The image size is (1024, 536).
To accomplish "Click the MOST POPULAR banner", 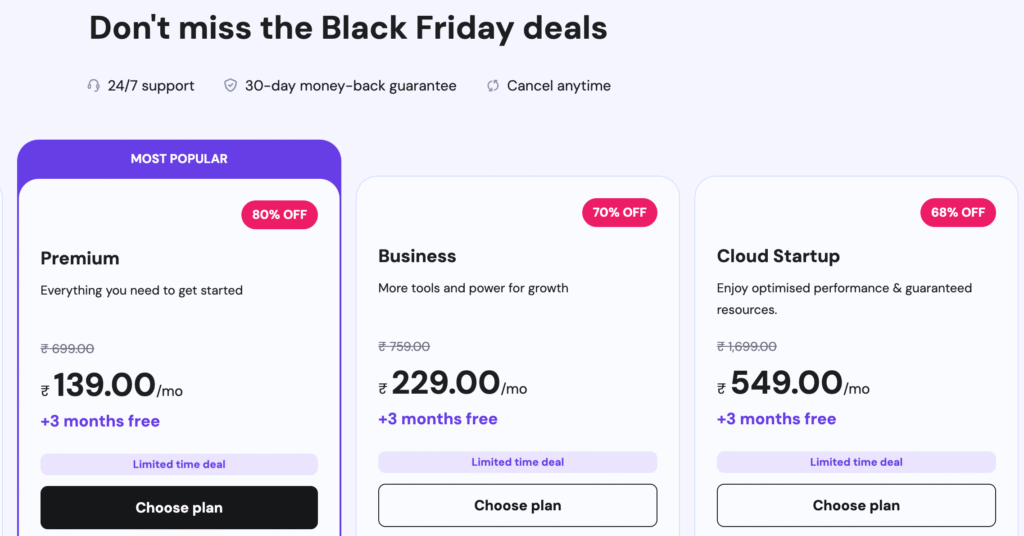I will [x=179, y=159].
